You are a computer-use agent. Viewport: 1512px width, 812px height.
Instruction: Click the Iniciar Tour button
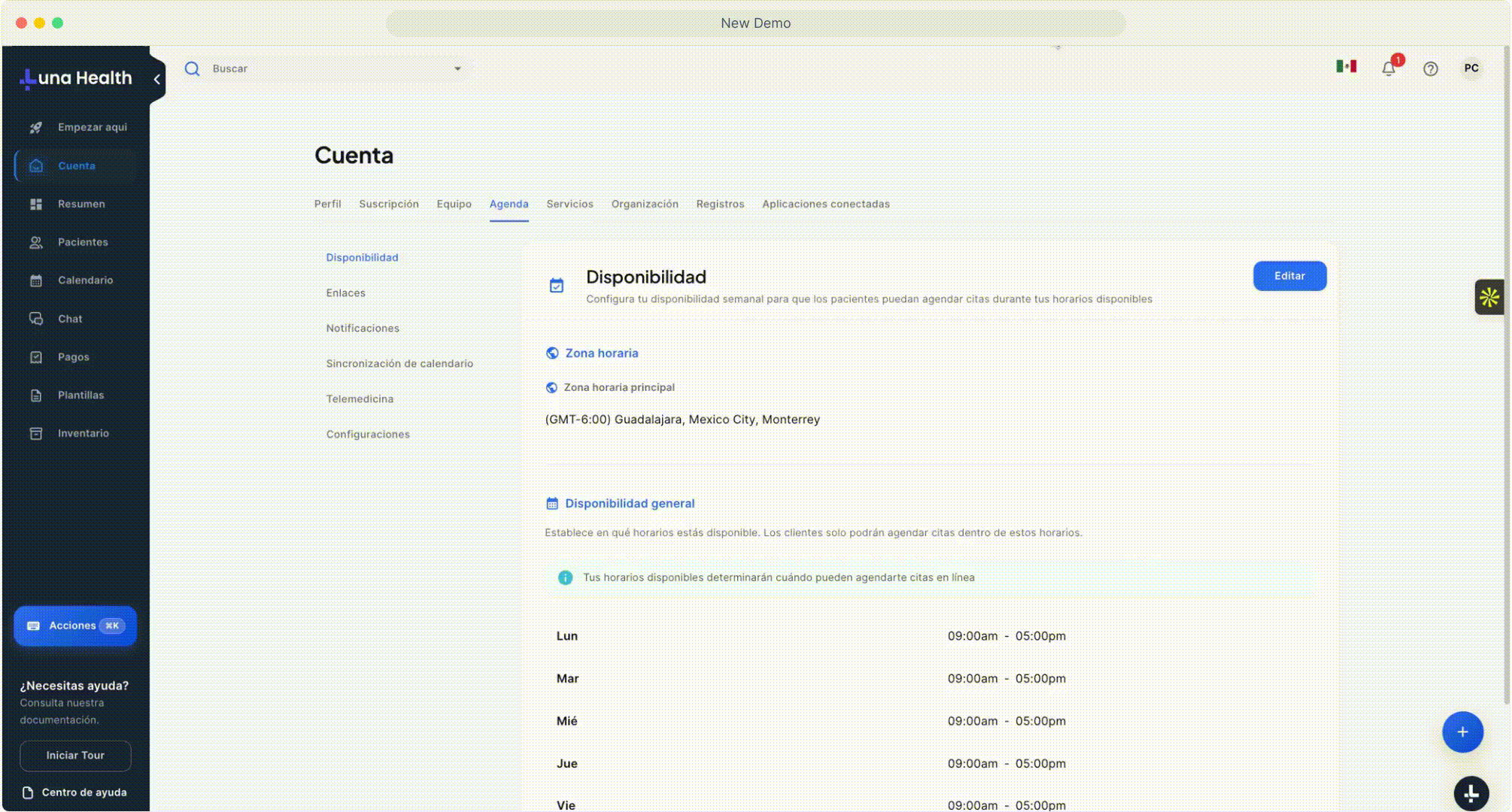(75, 756)
